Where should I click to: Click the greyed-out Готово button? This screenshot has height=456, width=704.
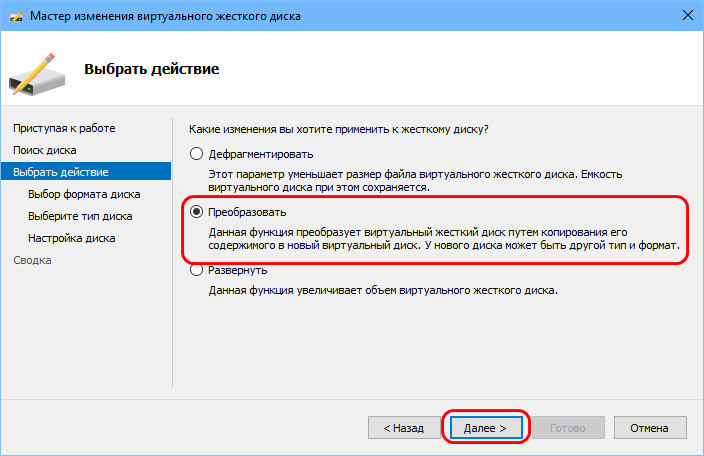pyautogui.click(x=568, y=428)
